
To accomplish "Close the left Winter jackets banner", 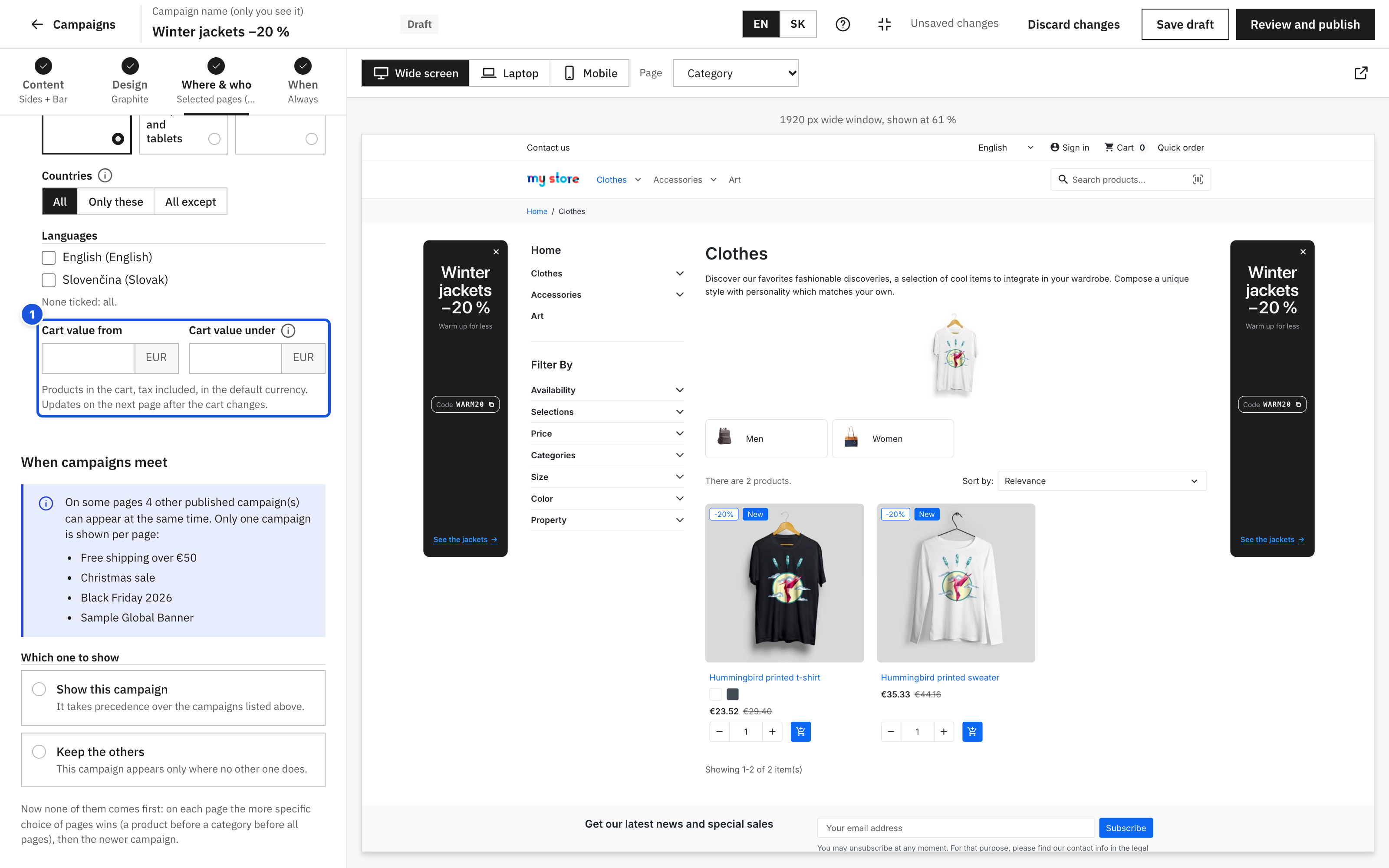I will click(x=497, y=252).
